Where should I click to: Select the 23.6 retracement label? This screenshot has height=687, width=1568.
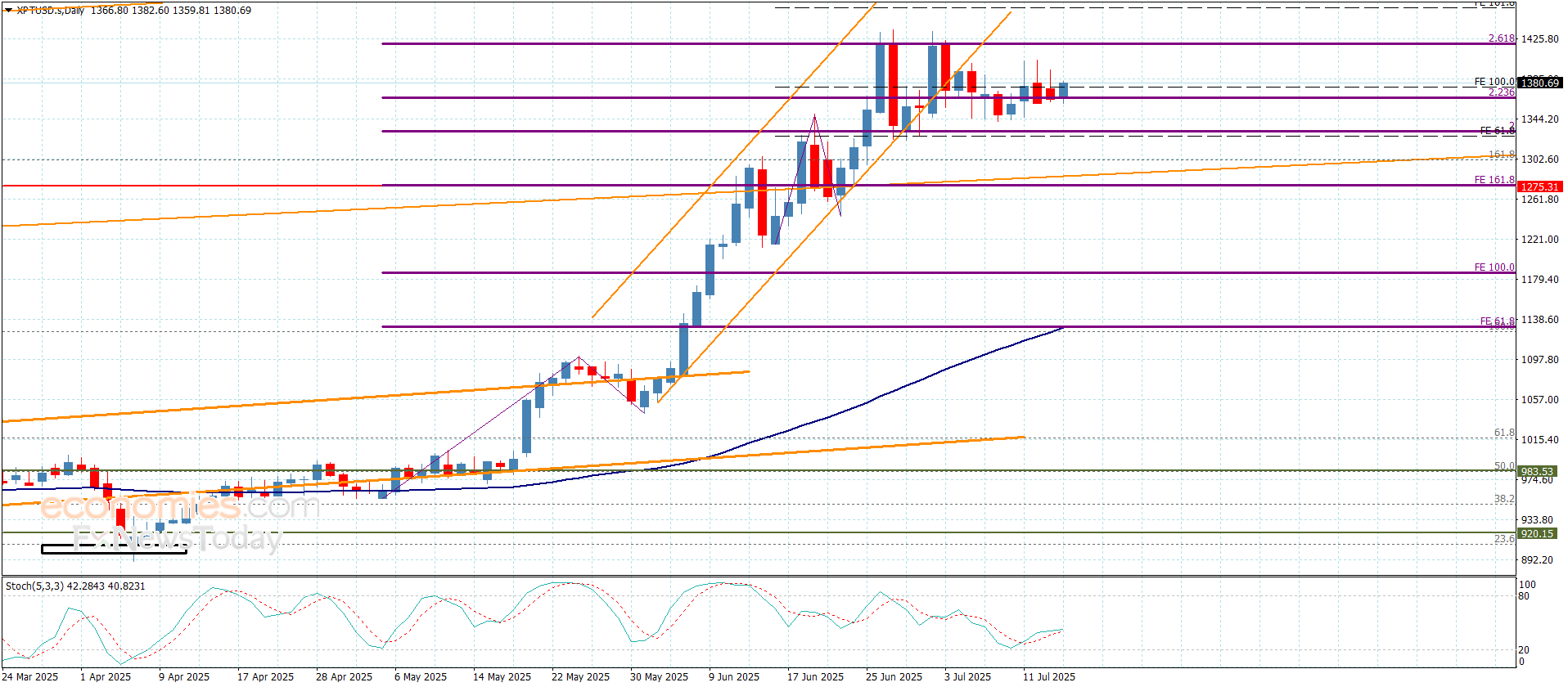(x=1504, y=539)
